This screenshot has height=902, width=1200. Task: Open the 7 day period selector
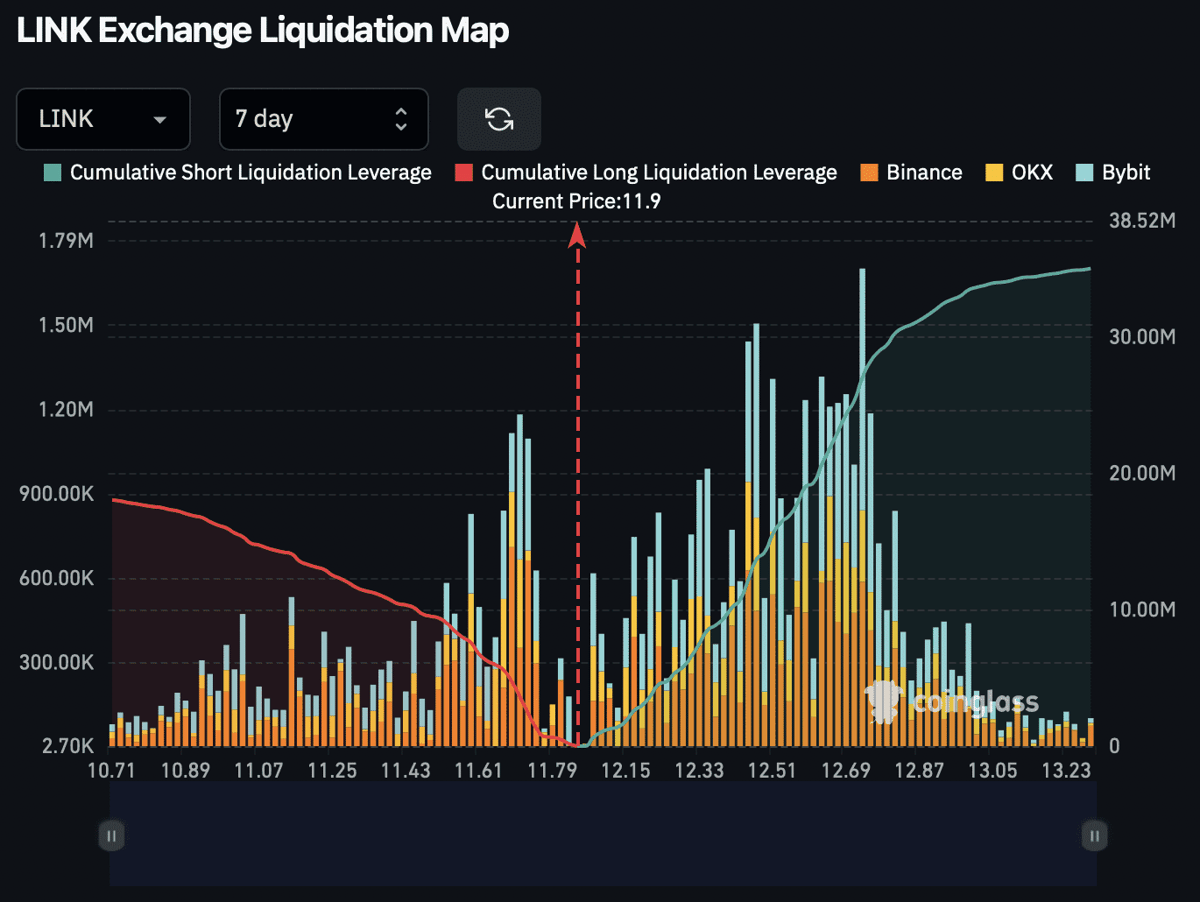324,119
